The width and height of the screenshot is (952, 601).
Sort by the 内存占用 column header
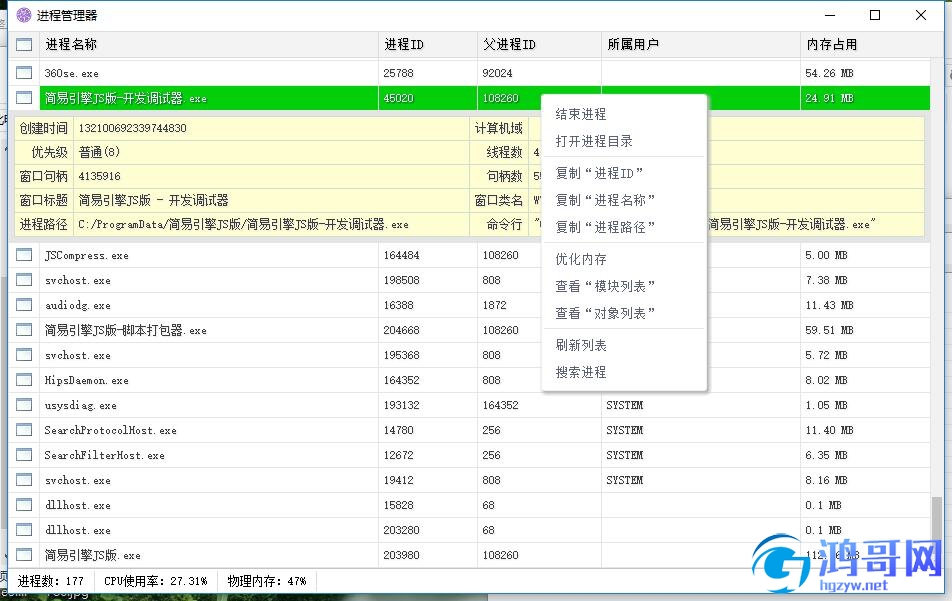[x=865, y=44]
